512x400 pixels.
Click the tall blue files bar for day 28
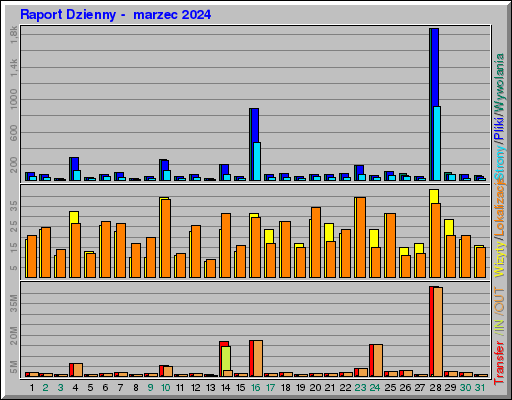[x=435, y=67]
